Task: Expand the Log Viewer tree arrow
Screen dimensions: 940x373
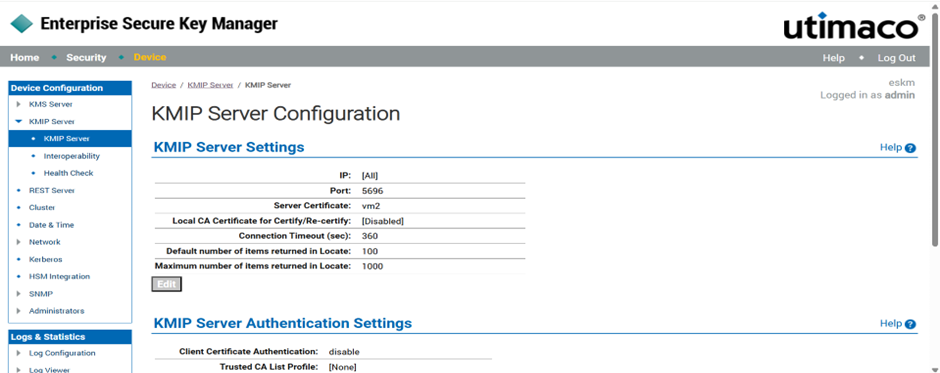Action: (x=19, y=370)
